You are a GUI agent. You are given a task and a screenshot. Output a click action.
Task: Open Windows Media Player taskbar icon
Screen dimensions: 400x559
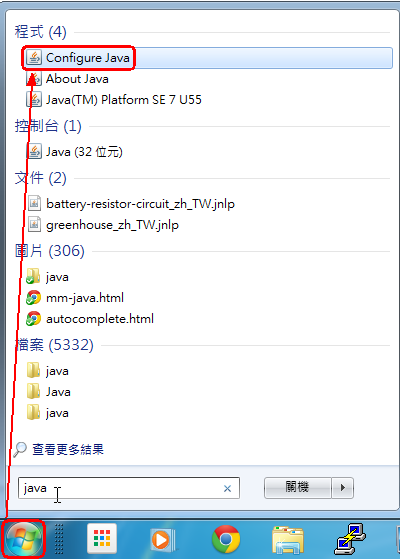click(x=163, y=540)
